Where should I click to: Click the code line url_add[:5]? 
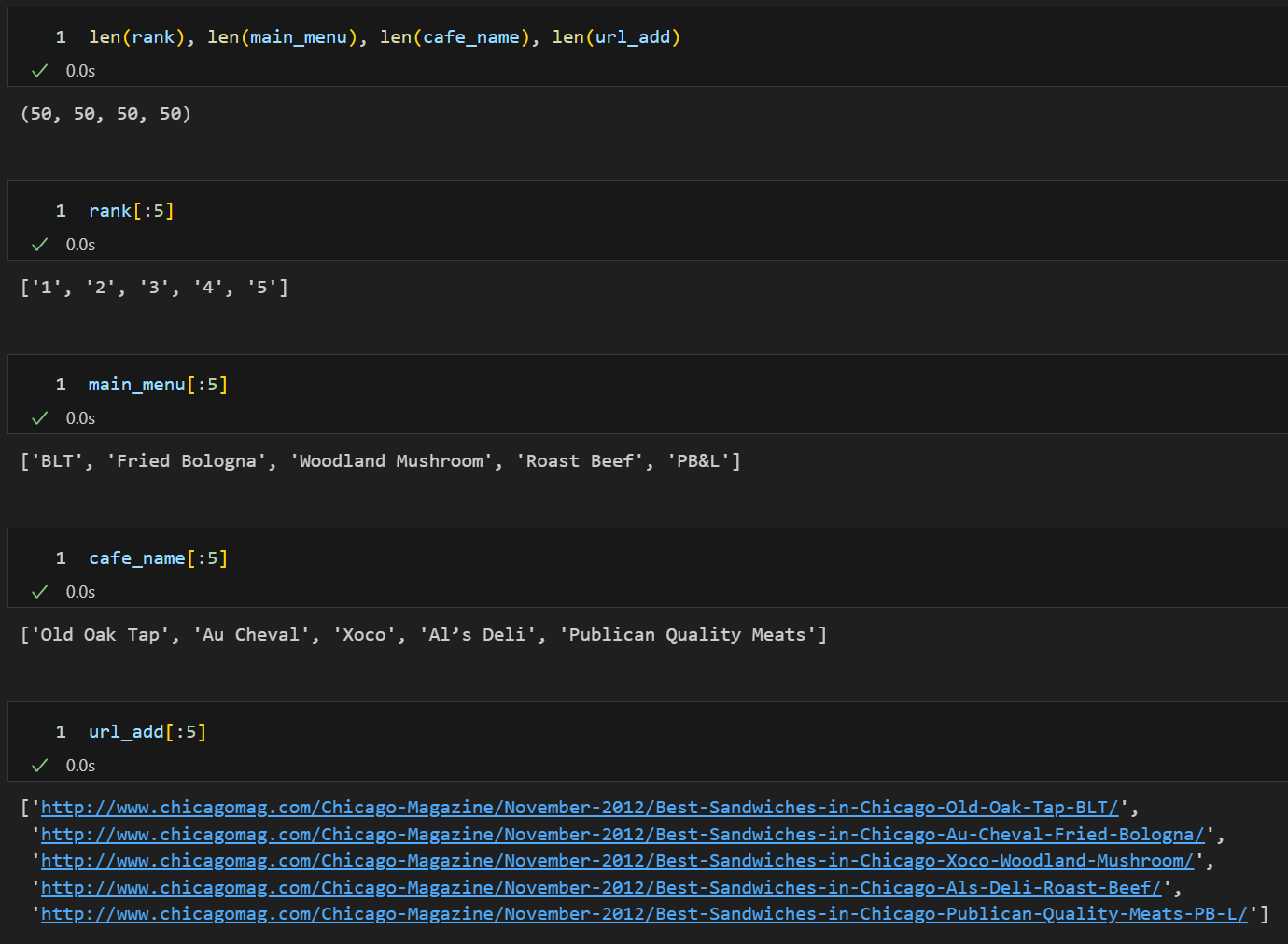[147, 732]
